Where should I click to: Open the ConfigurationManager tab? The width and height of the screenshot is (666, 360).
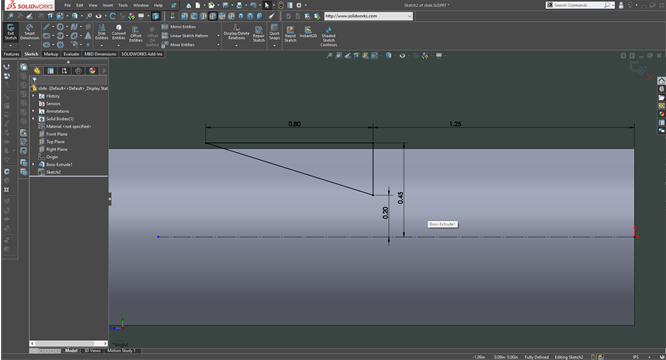64,70
